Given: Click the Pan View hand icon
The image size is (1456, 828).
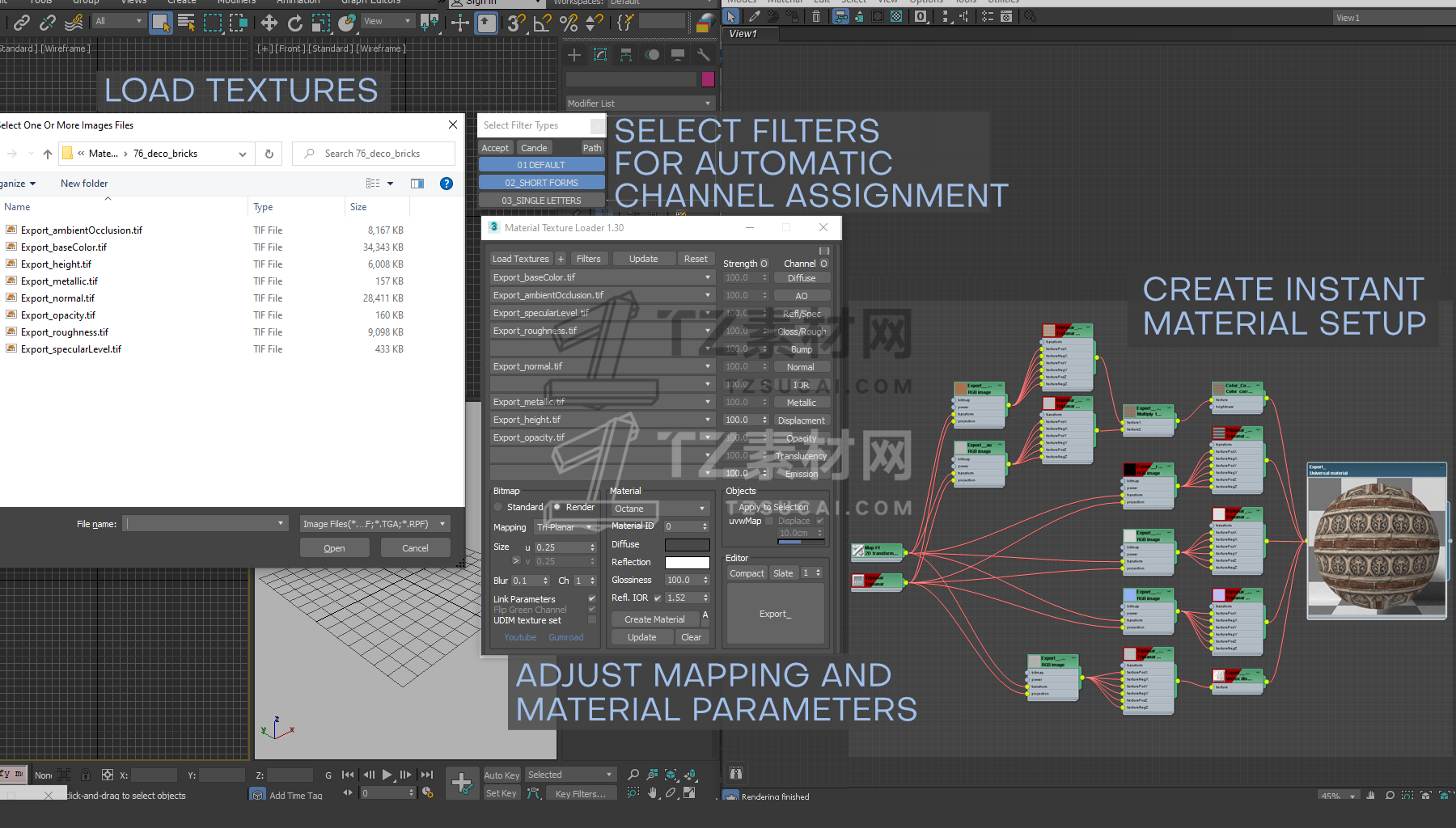Looking at the screenshot, I should [653, 792].
